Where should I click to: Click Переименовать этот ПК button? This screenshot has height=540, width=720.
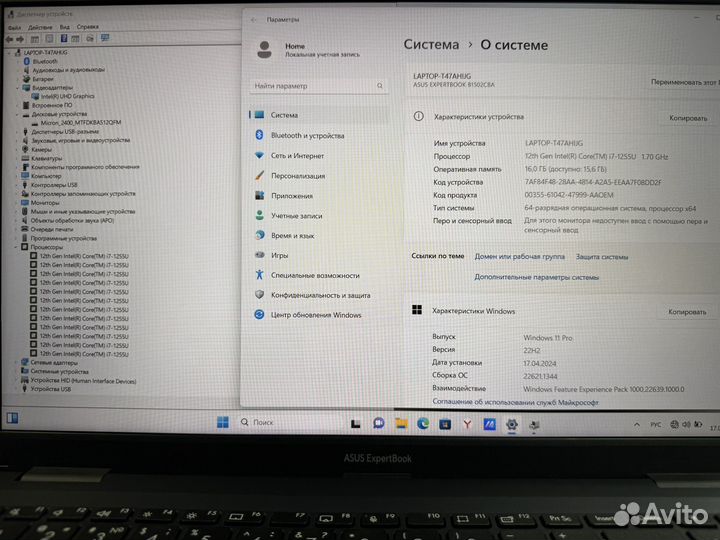click(684, 82)
